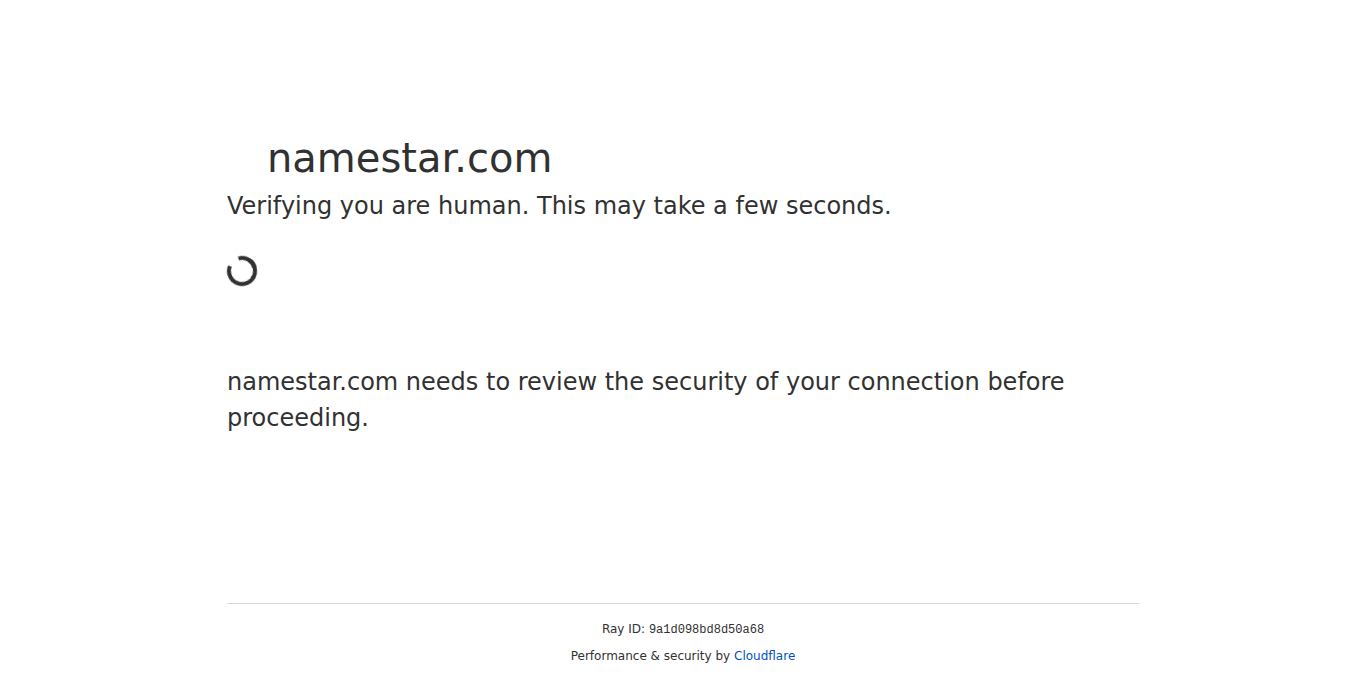Click the word "connection" in the paragraph
Screen dimensions: 1366x681
913,382
